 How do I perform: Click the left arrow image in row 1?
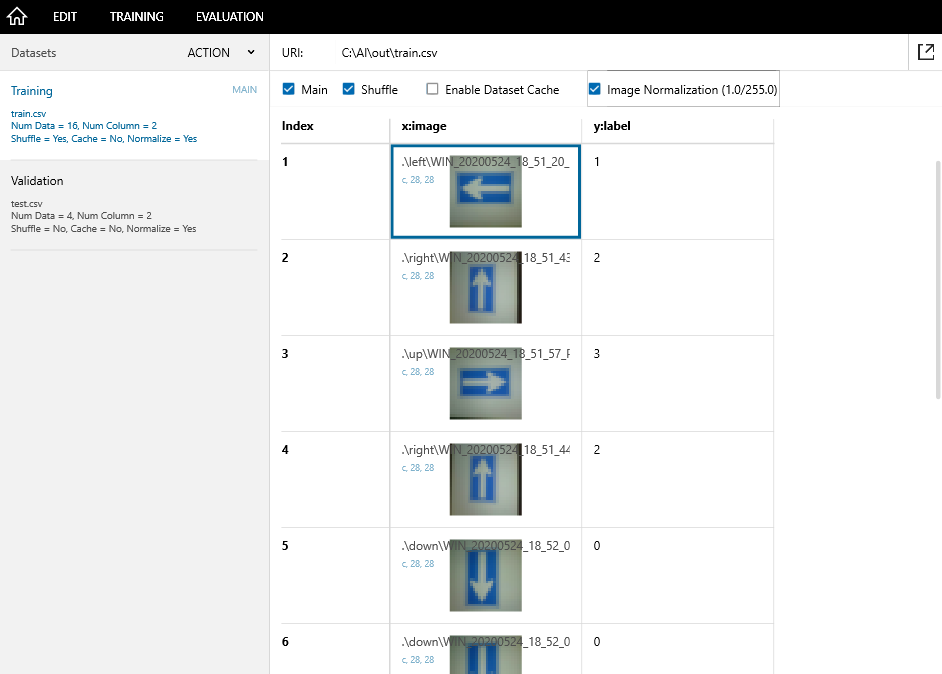485,191
